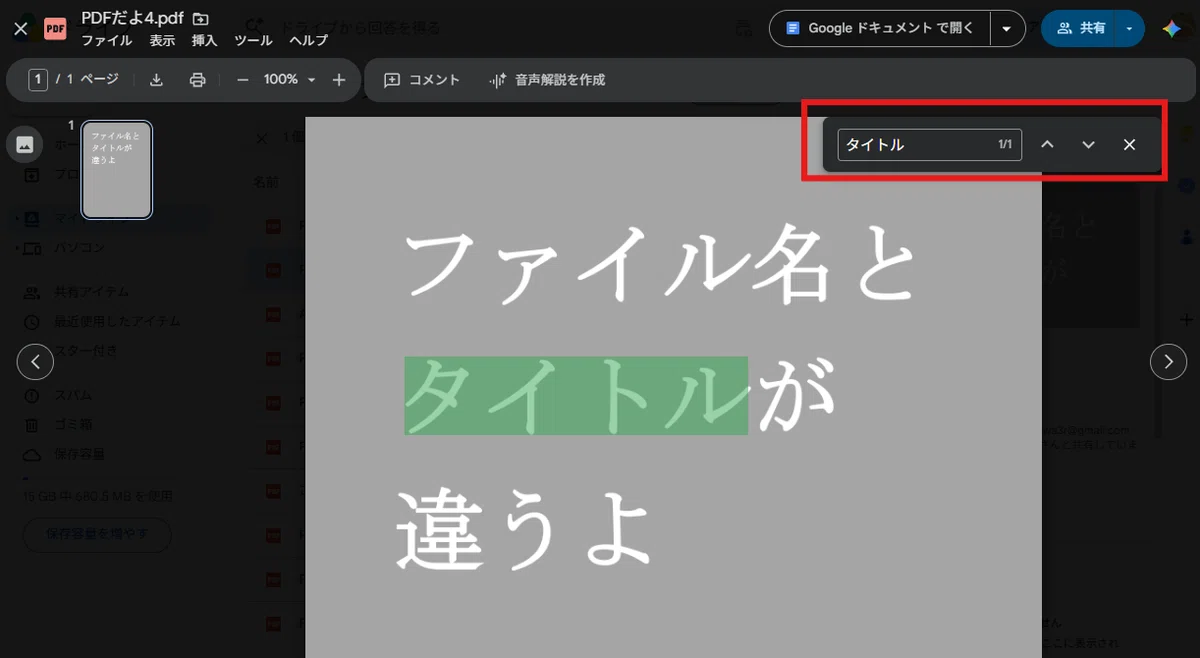Expand the open-with dropdown arrow

1007,29
